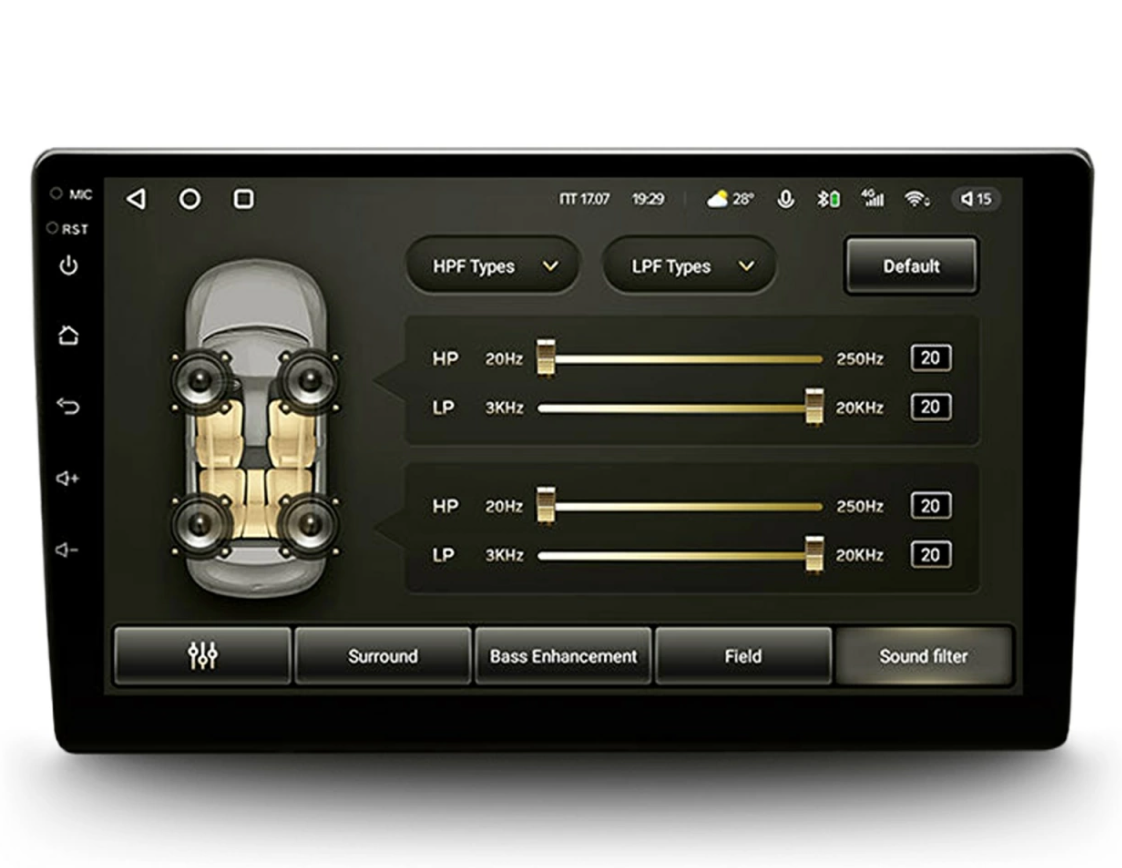Switch to the Surround tab
The width and height of the screenshot is (1122, 868).
[x=383, y=655]
